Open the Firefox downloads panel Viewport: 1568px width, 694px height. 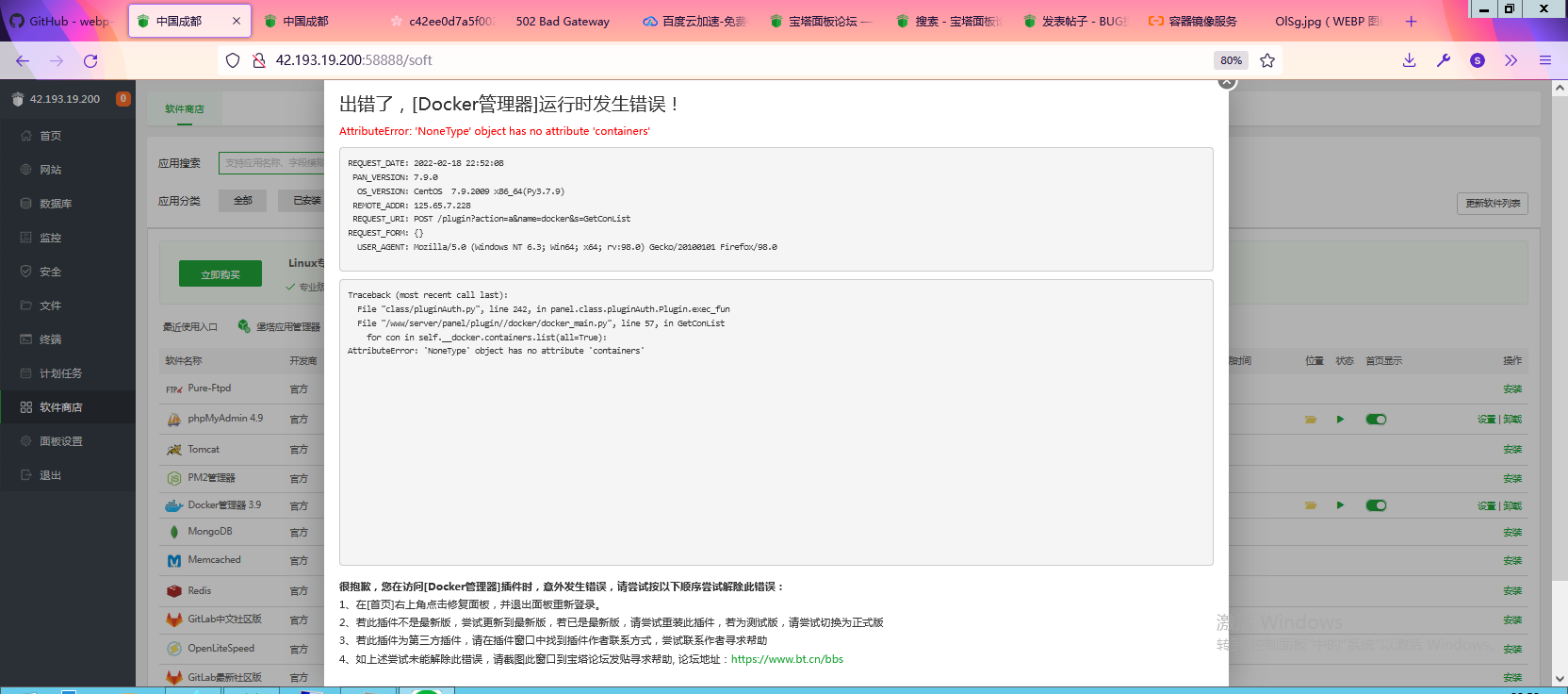1410,60
